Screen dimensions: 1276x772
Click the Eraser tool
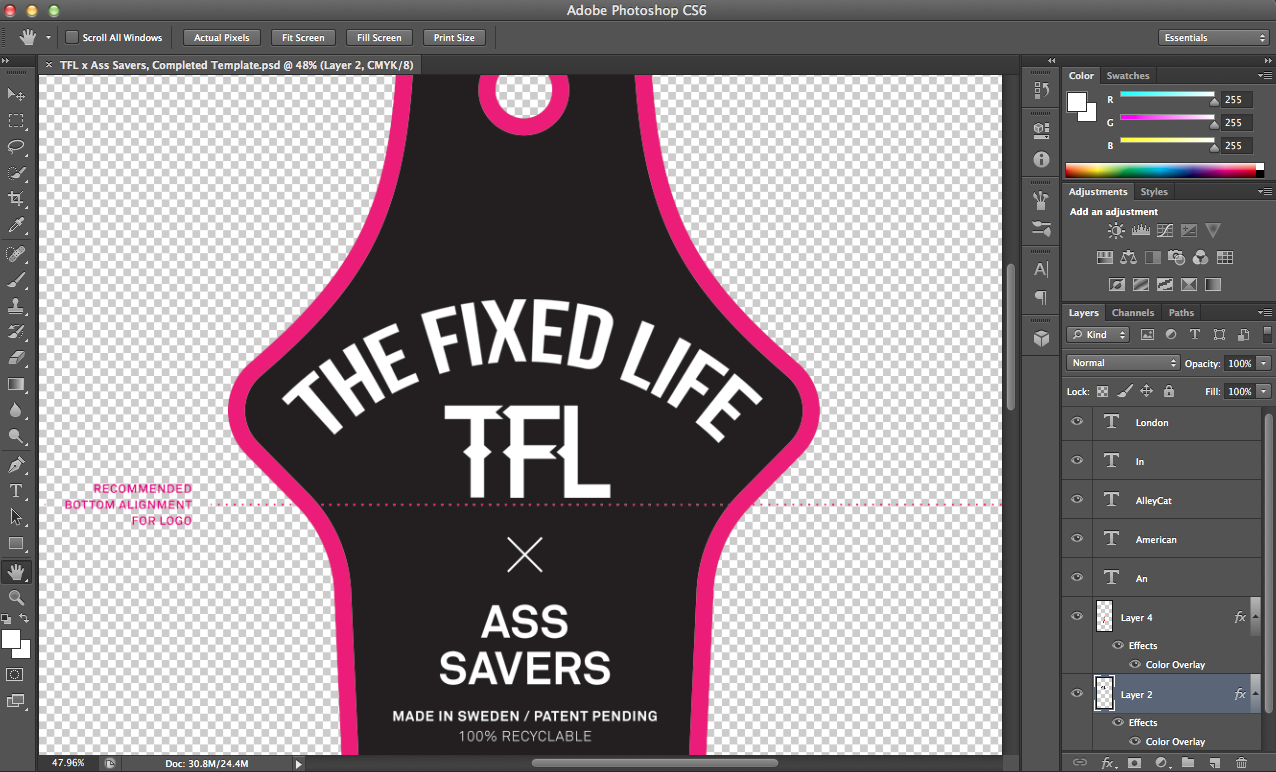tap(16, 357)
